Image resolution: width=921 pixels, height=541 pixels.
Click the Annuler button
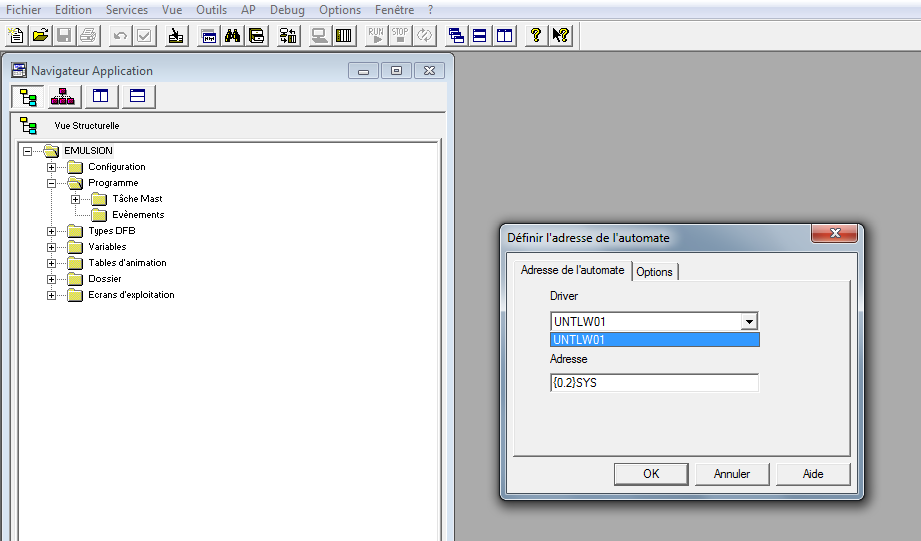(731, 474)
